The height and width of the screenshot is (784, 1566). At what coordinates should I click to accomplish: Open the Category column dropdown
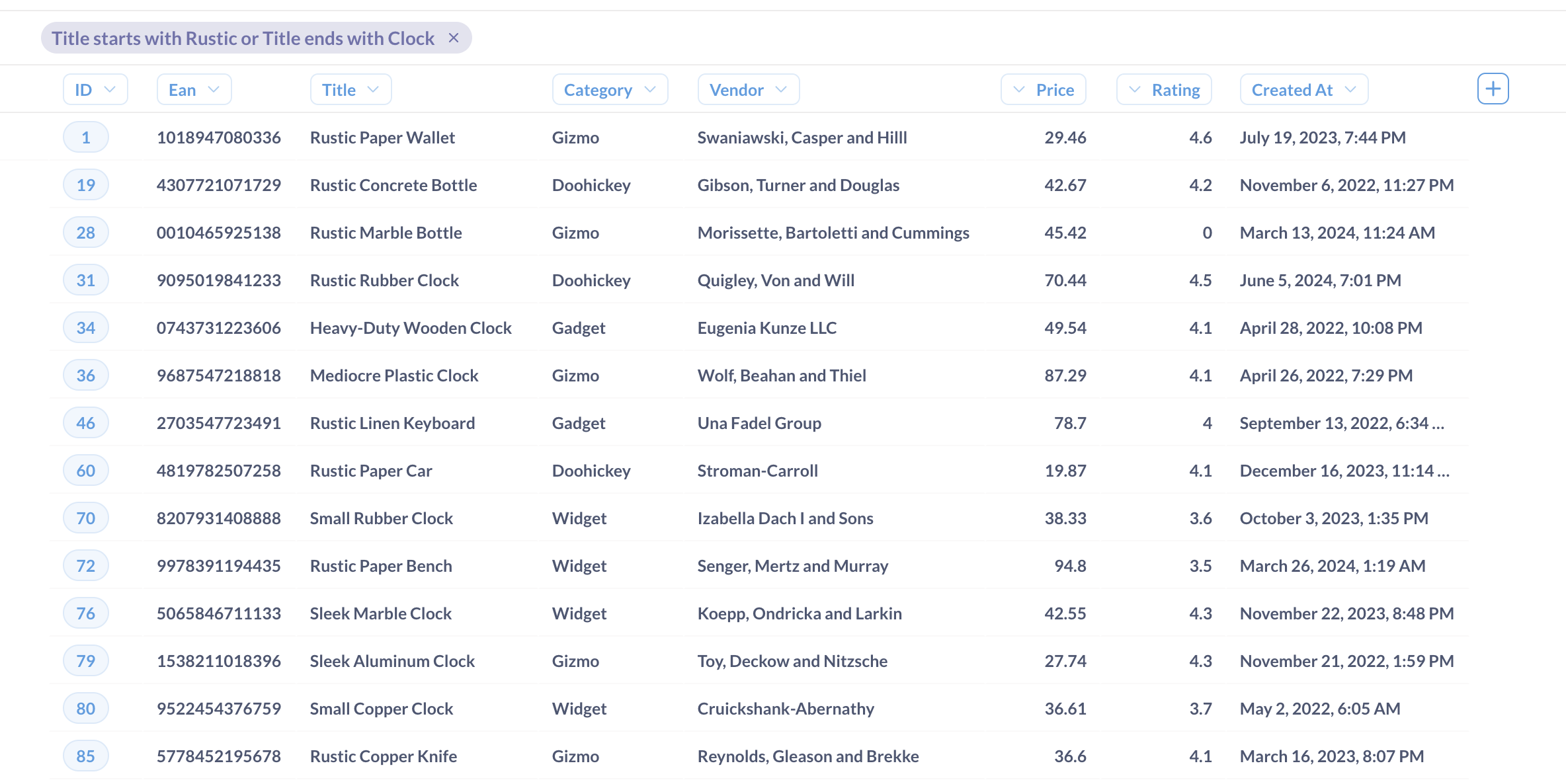(649, 89)
